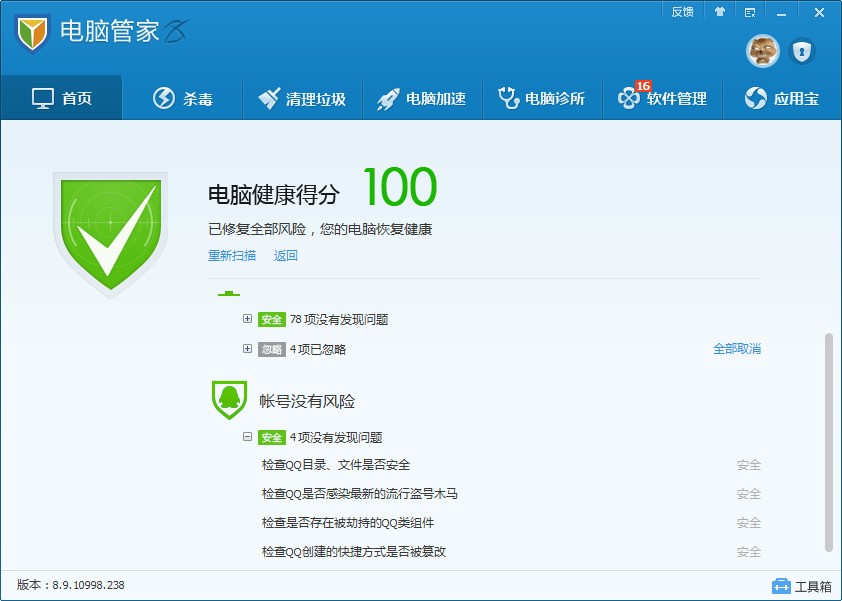Click the 返回 back link
The width and height of the screenshot is (842, 601).
pyautogui.click(x=286, y=256)
